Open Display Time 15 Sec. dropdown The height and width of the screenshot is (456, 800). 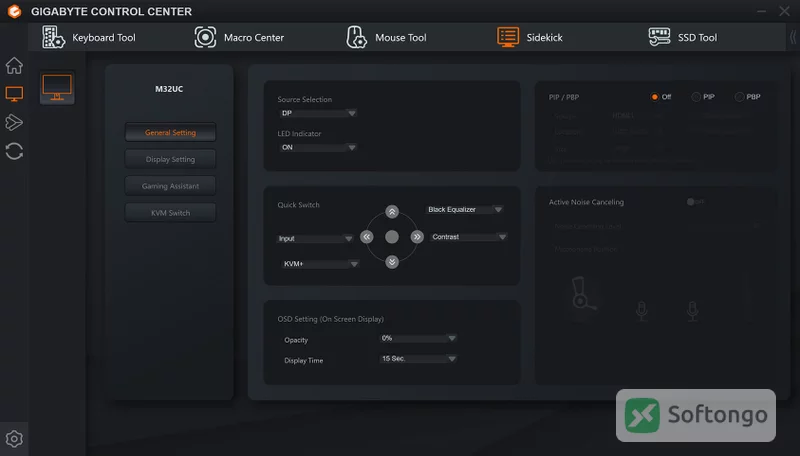point(418,359)
